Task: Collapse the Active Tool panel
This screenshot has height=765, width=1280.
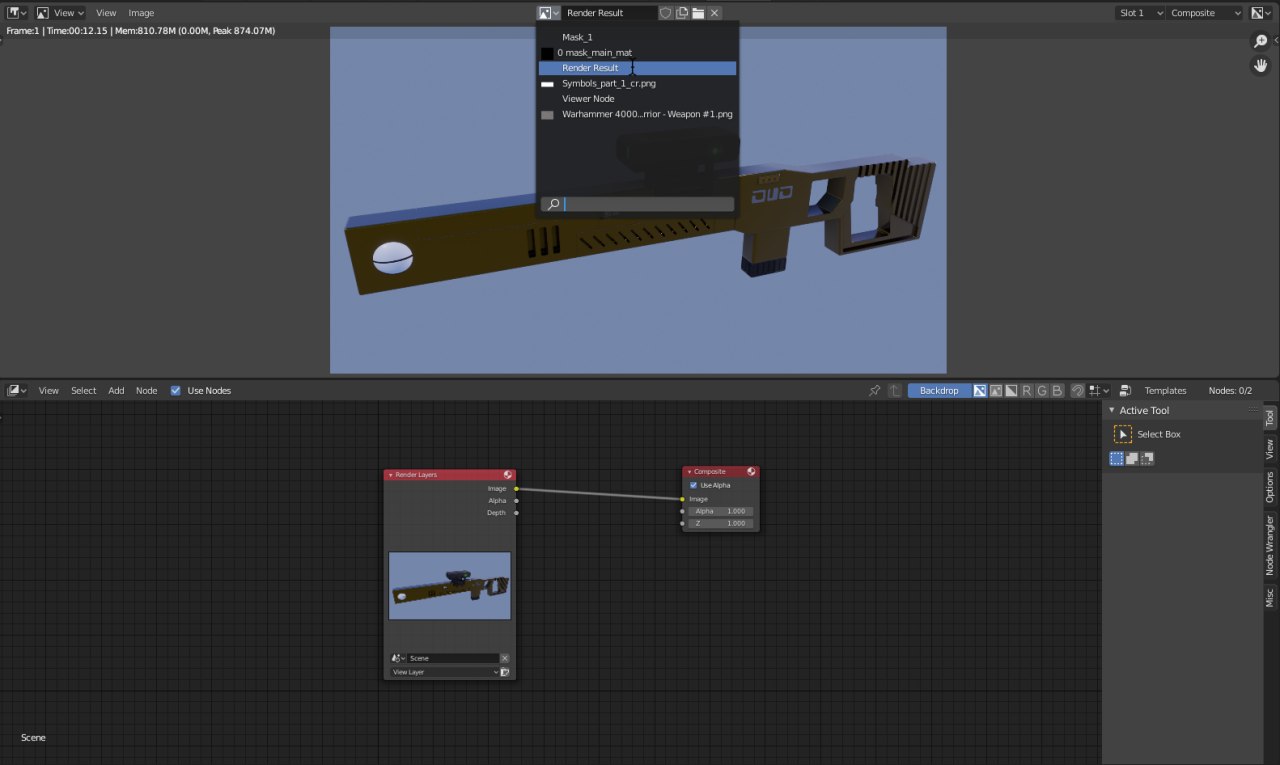Action: click(1111, 411)
